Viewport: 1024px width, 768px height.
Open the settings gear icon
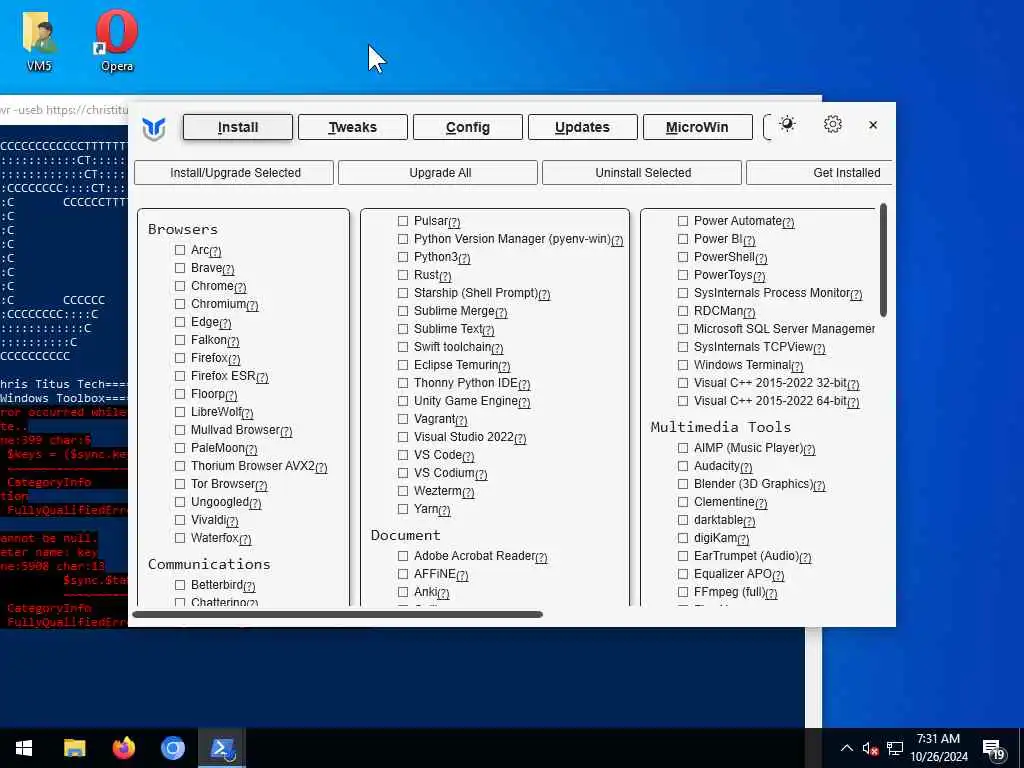833,124
